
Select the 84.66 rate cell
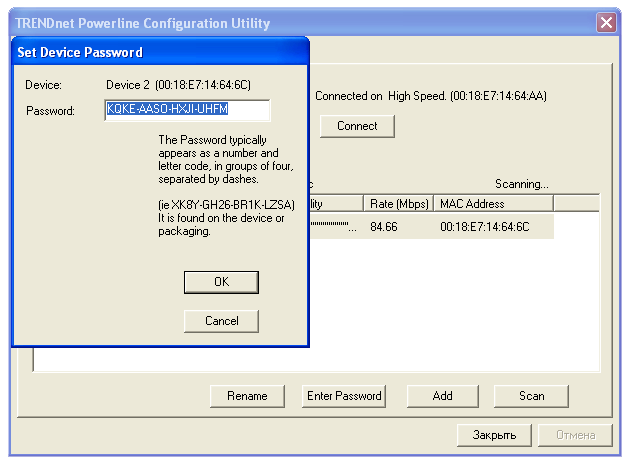[x=384, y=227]
